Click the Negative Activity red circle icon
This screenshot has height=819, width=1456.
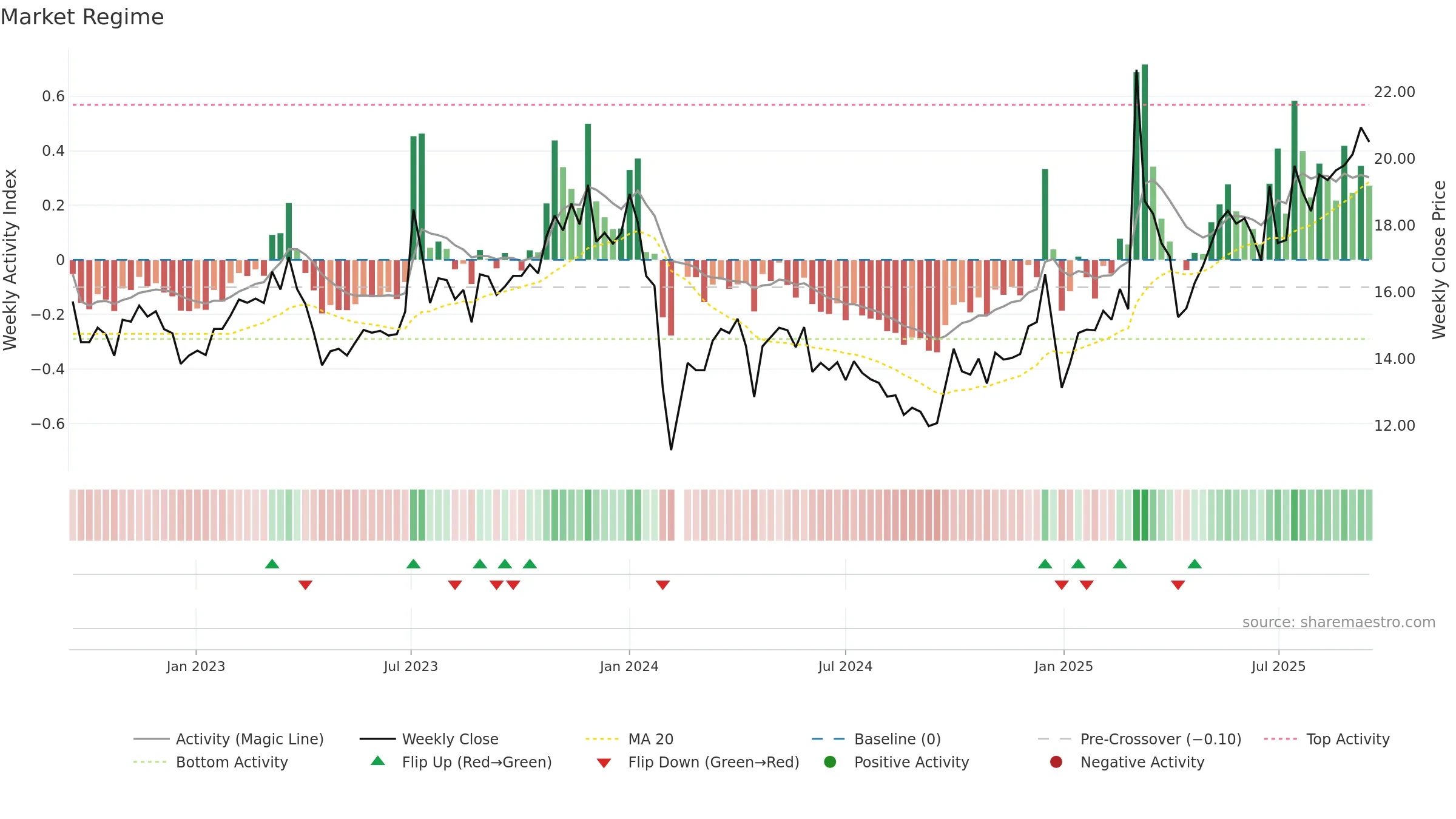click(1056, 761)
